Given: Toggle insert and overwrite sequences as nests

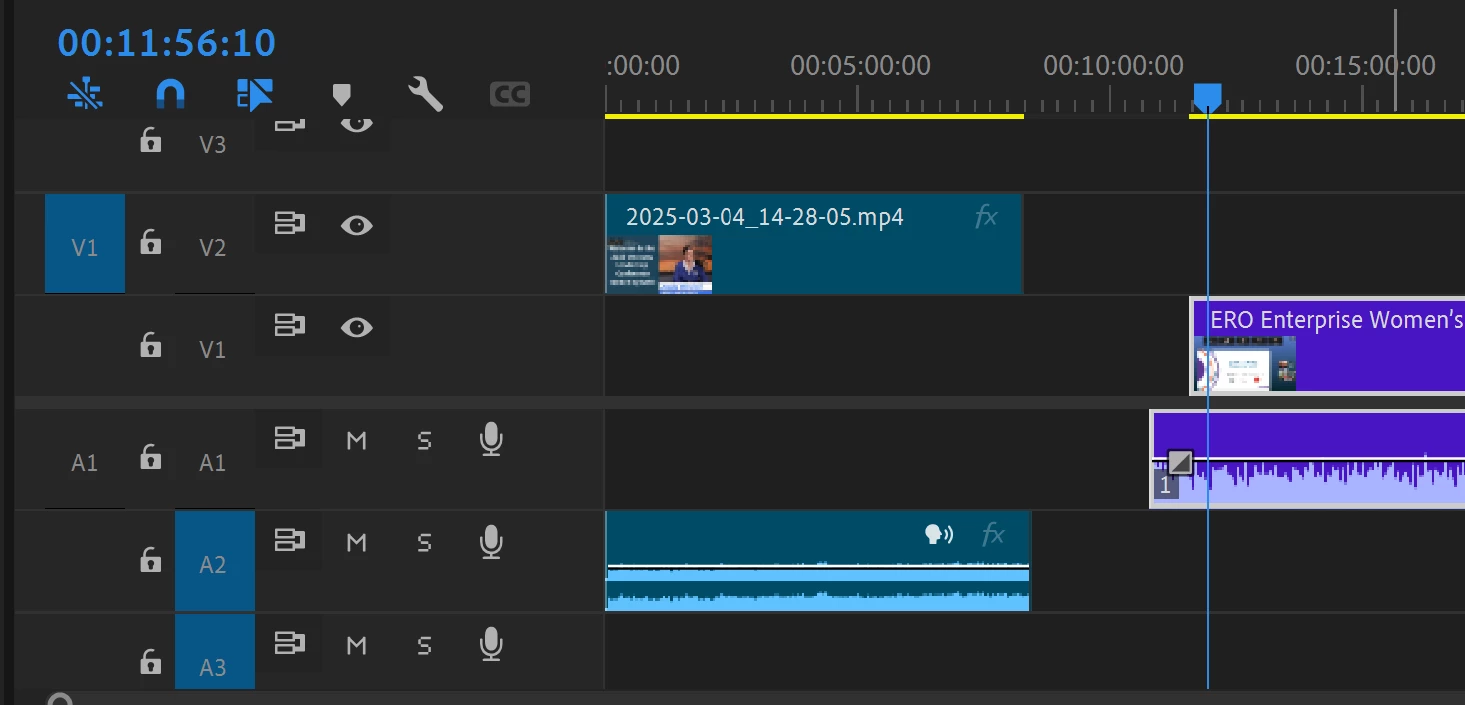Looking at the screenshot, I should pyautogui.click(x=85, y=94).
